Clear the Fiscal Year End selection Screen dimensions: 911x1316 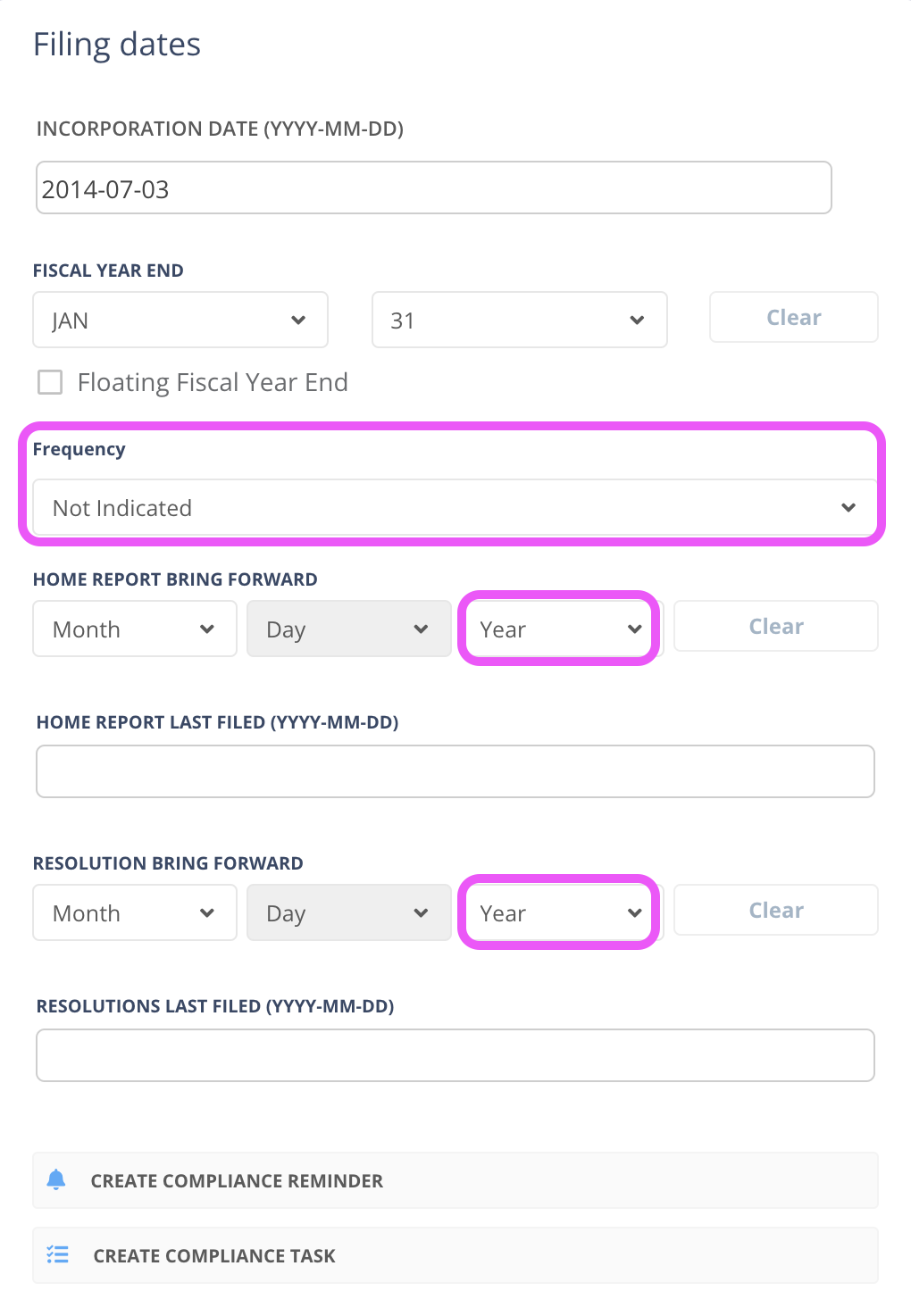(x=793, y=317)
